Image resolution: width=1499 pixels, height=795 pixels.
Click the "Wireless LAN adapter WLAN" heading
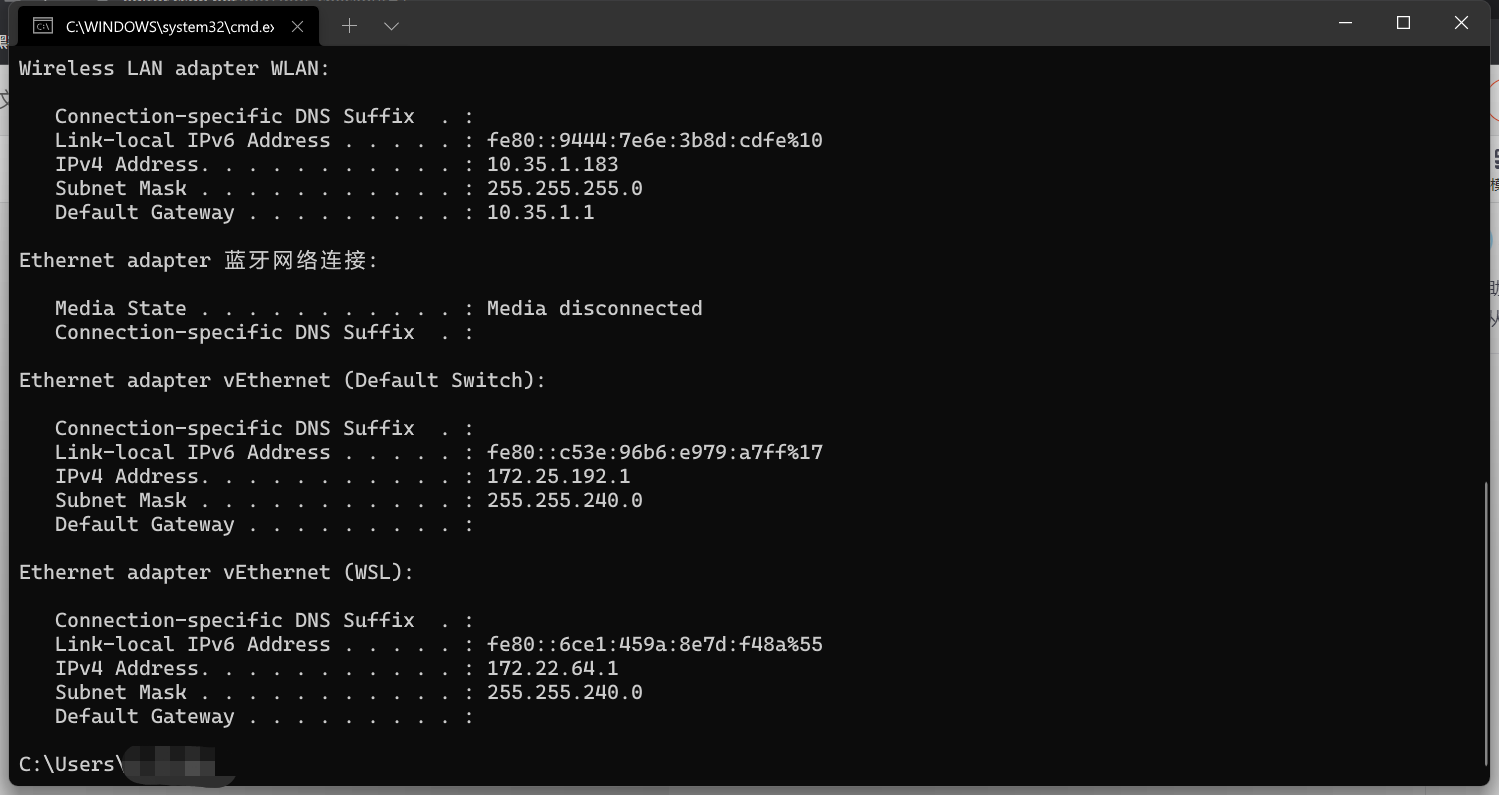(x=174, y=69)
